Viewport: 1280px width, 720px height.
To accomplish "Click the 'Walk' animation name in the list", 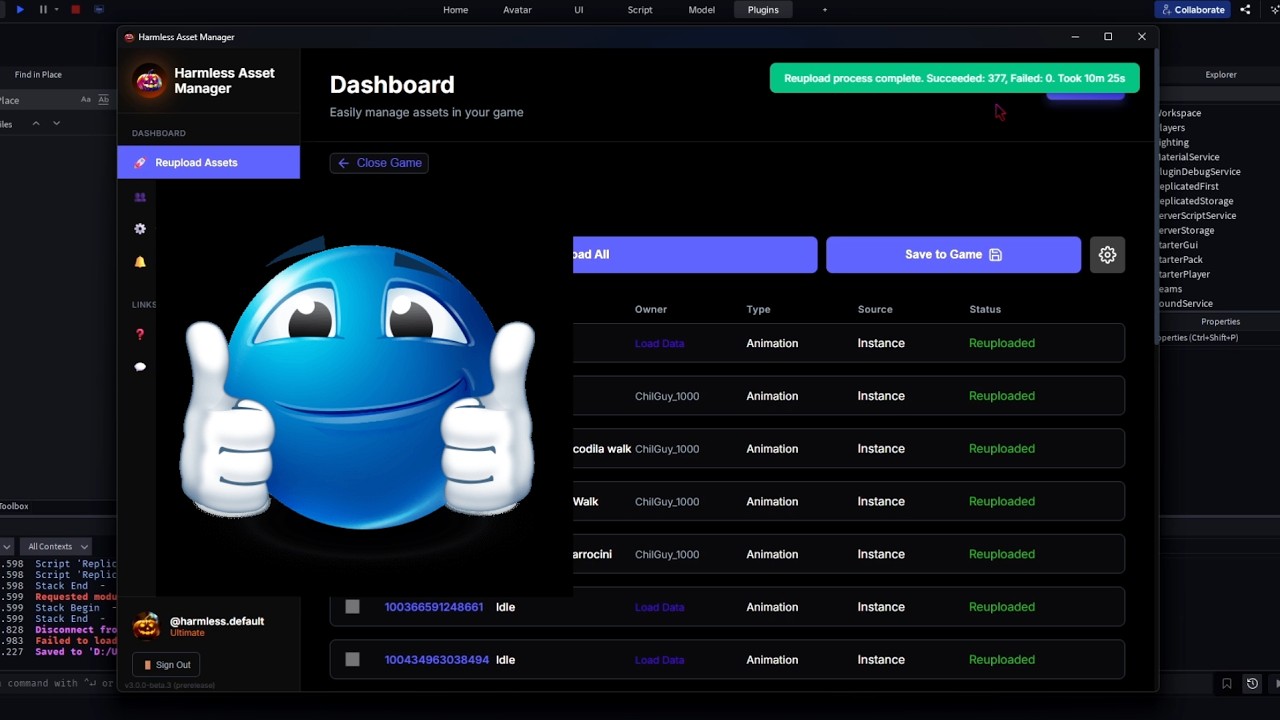I will 586,502.
